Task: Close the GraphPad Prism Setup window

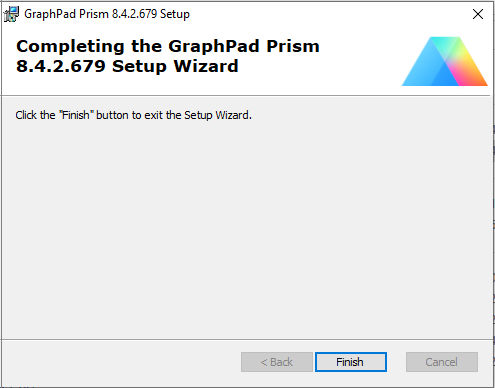Action: tap(478, 14)
